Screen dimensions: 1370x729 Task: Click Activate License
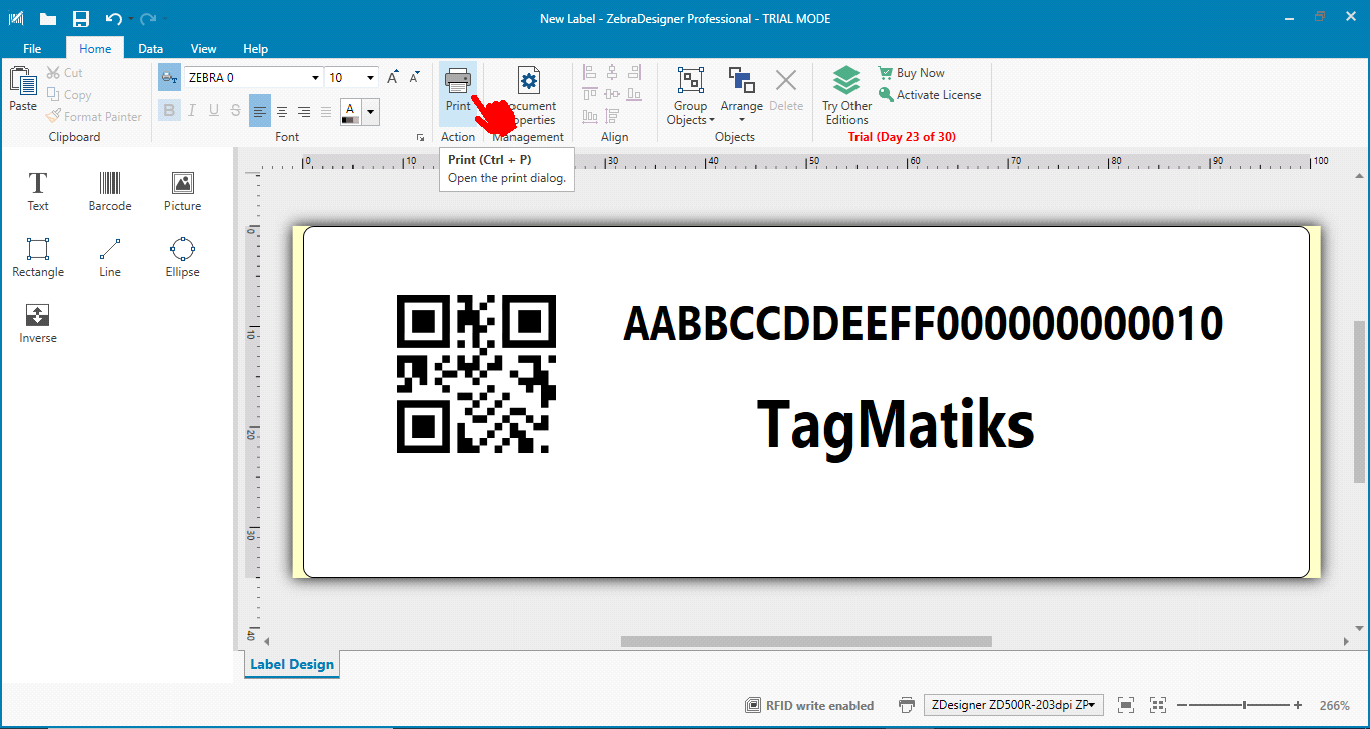pos(938,95)
